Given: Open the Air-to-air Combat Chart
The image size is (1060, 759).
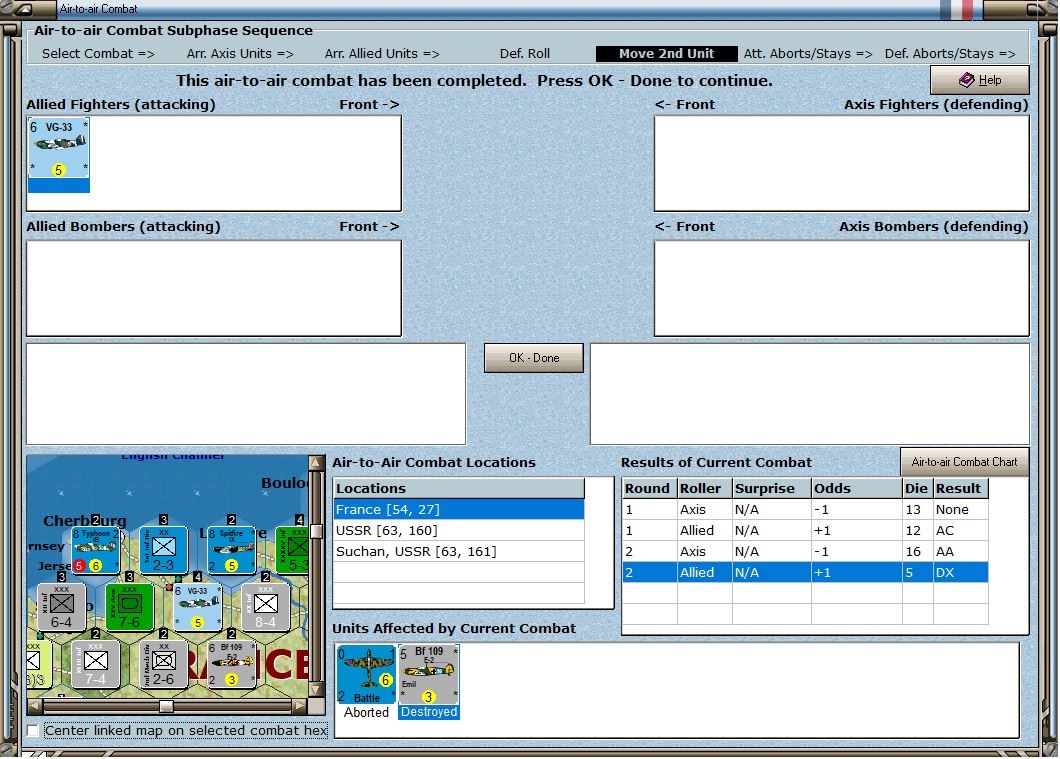Looking at the screenshot, I should (x=964, y=462).
